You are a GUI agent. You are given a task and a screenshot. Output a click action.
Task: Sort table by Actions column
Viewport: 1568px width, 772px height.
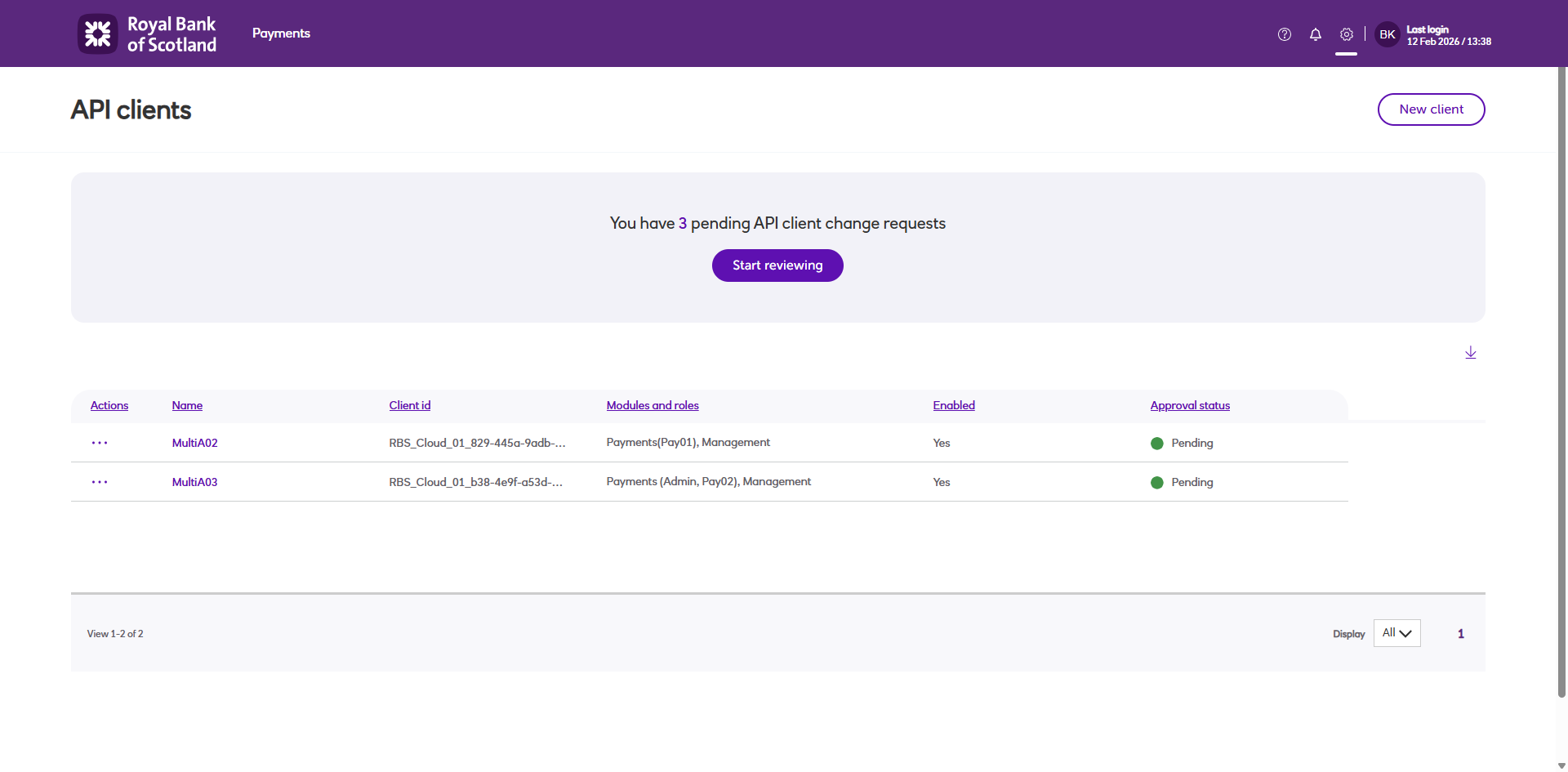tap(109, 405)
